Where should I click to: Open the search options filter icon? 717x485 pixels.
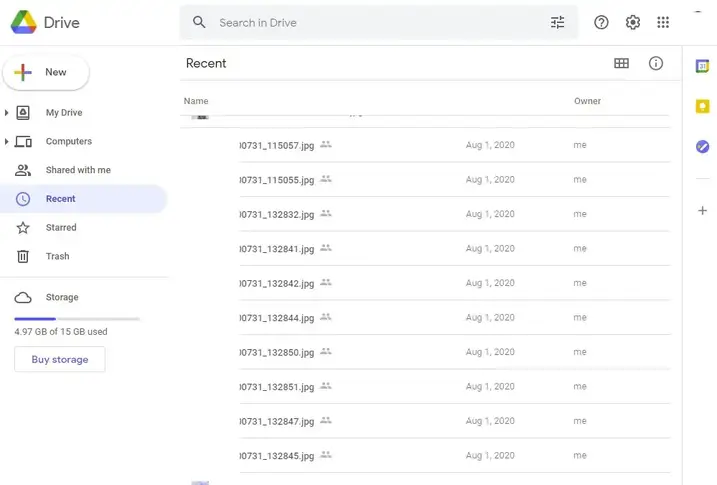(x=557, y=22)
